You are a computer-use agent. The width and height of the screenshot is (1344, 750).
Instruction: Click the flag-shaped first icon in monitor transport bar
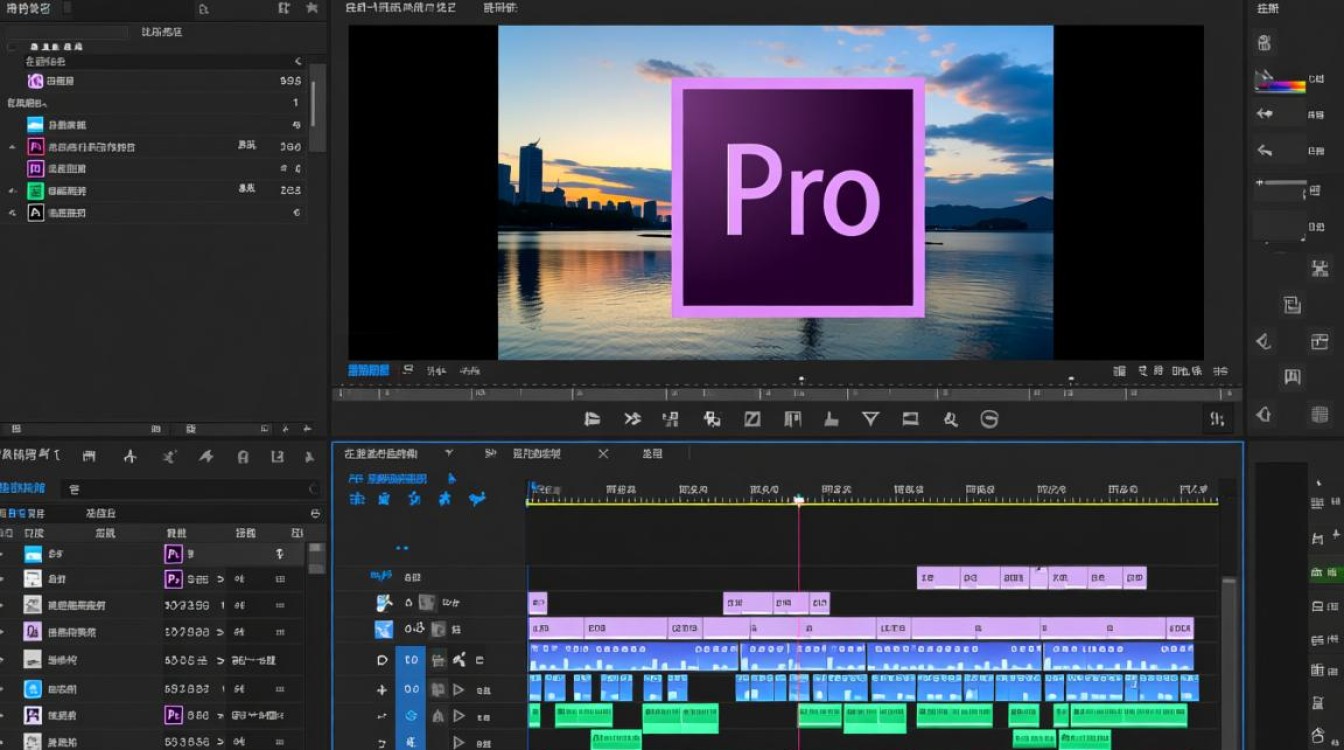click(592, 419)
